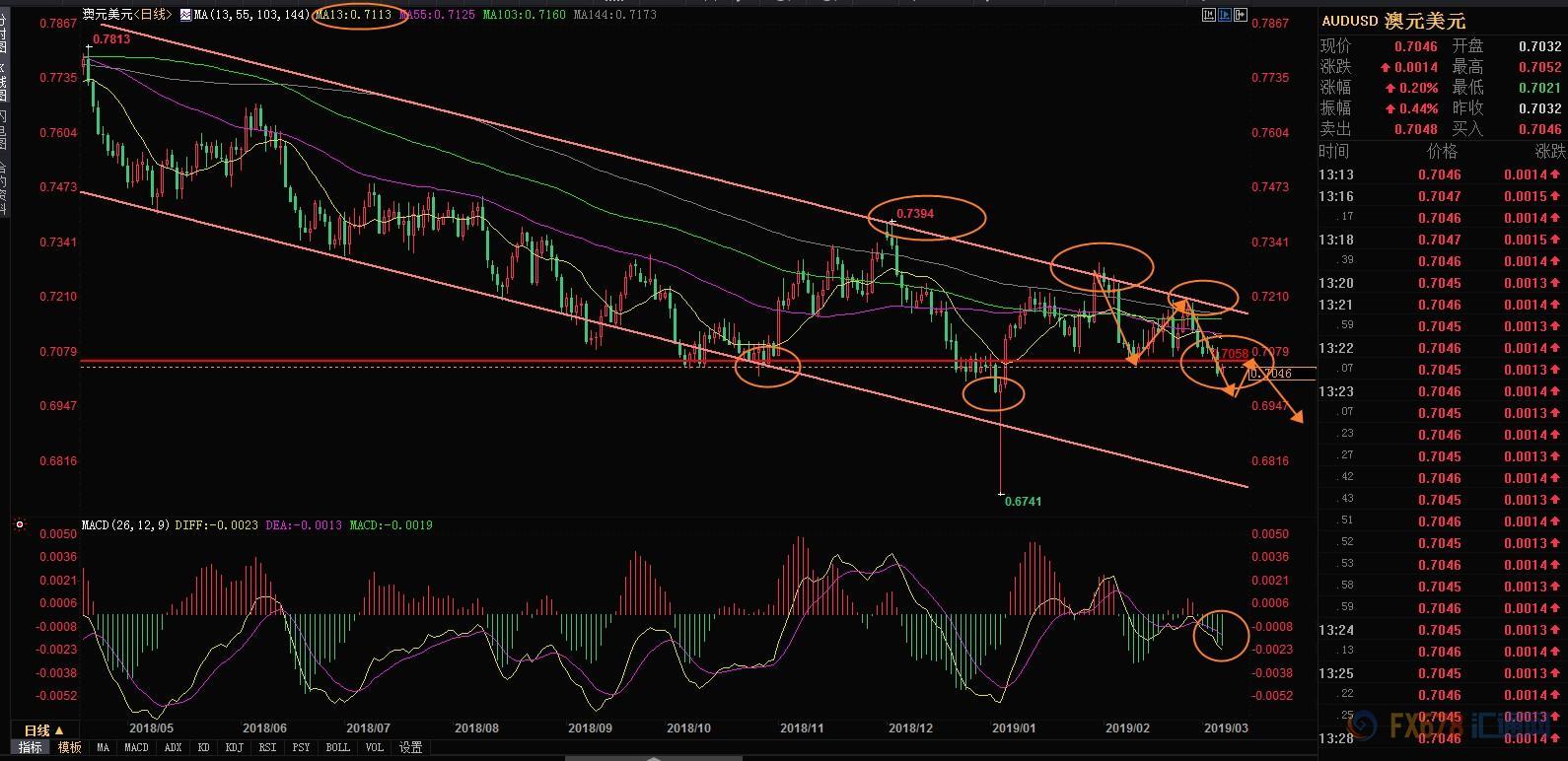Click the 最低 value 0.7021
Image resolution: width=1568 pixels, height=761 pixels.
click(x=1540, y=88)
